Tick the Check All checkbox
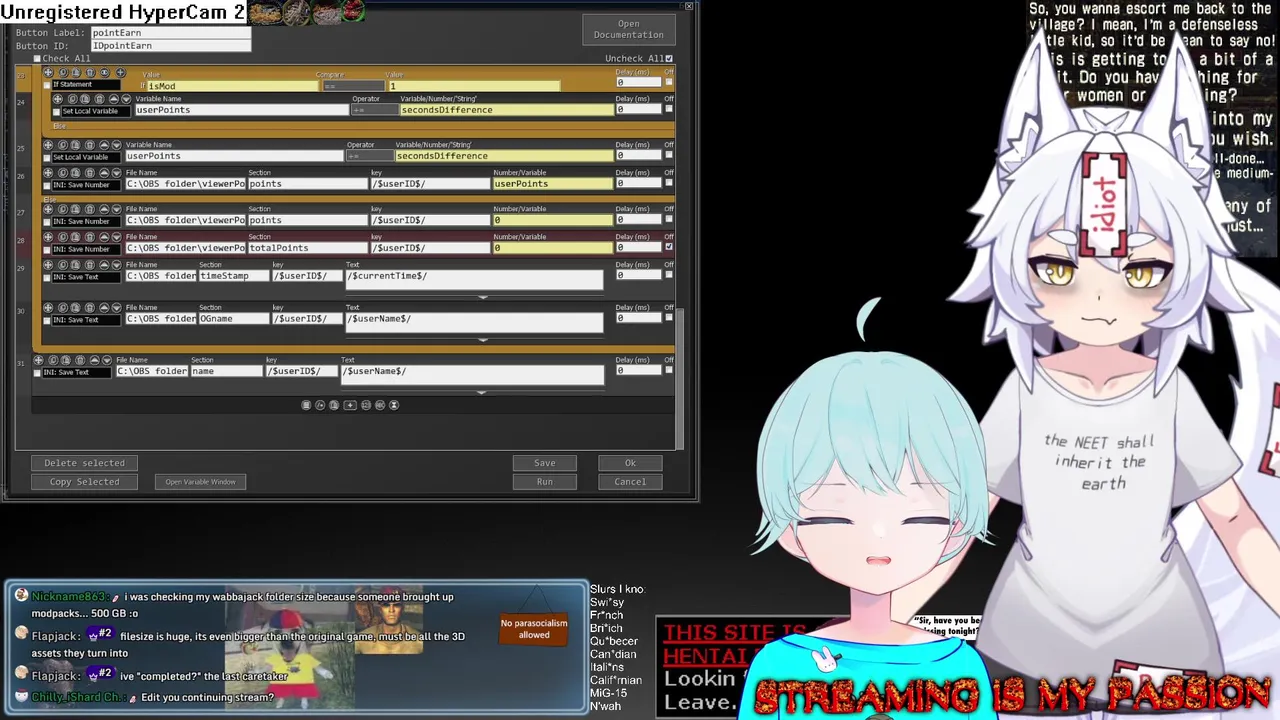 pos(37,59)
